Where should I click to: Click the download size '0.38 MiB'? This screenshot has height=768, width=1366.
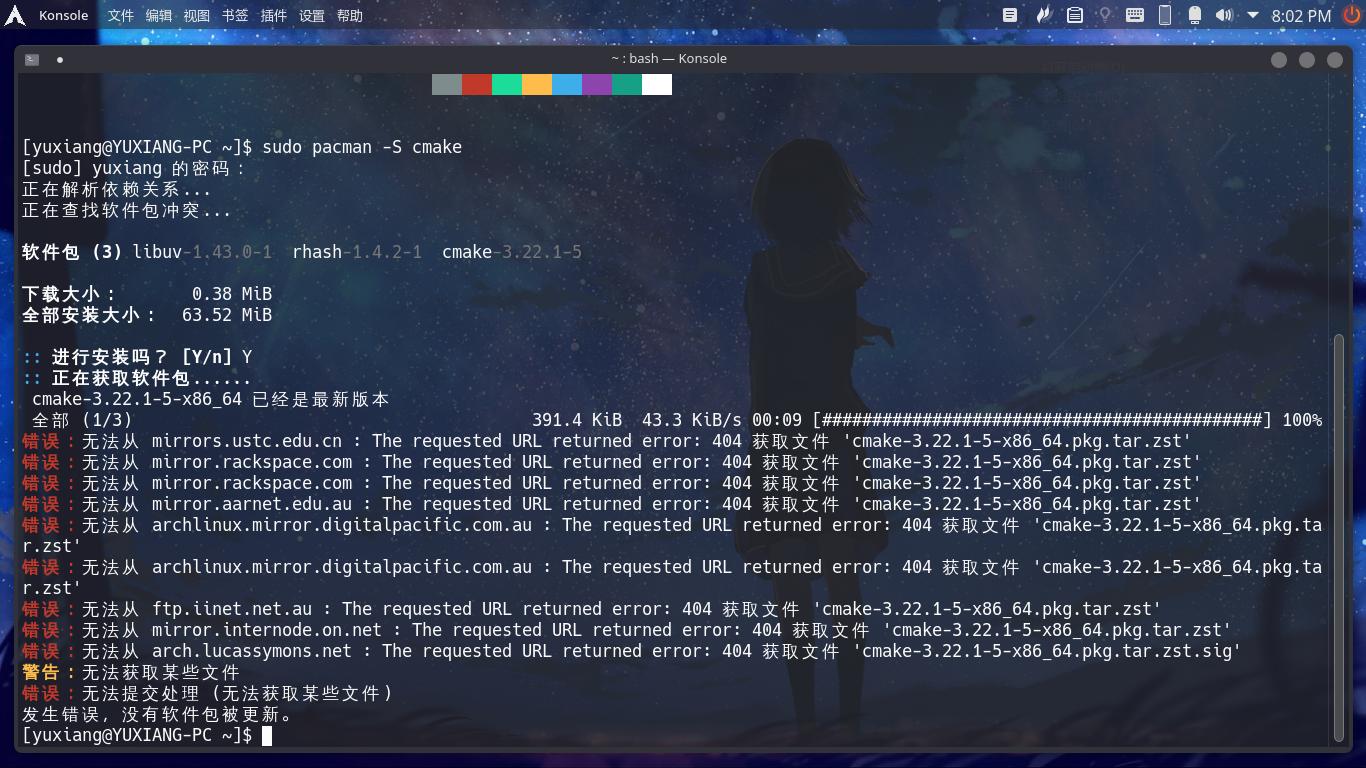232,294
